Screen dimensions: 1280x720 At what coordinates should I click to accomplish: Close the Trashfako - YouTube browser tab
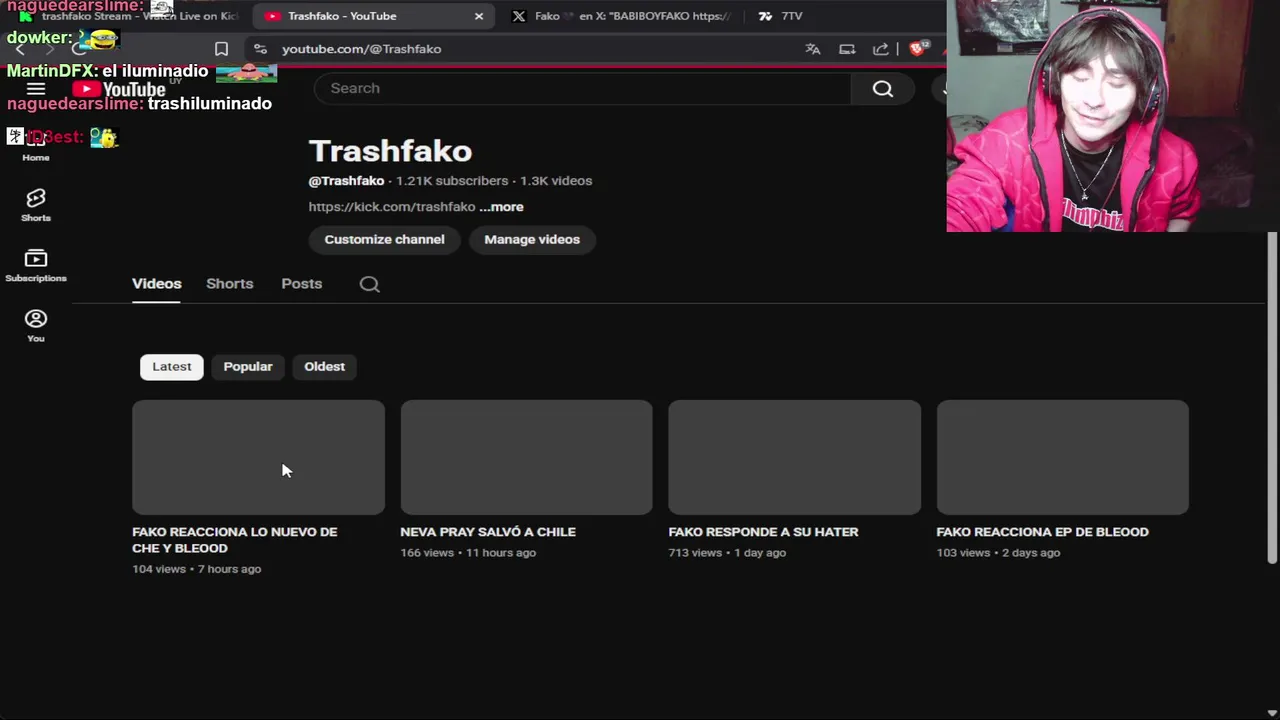[479, 16]
